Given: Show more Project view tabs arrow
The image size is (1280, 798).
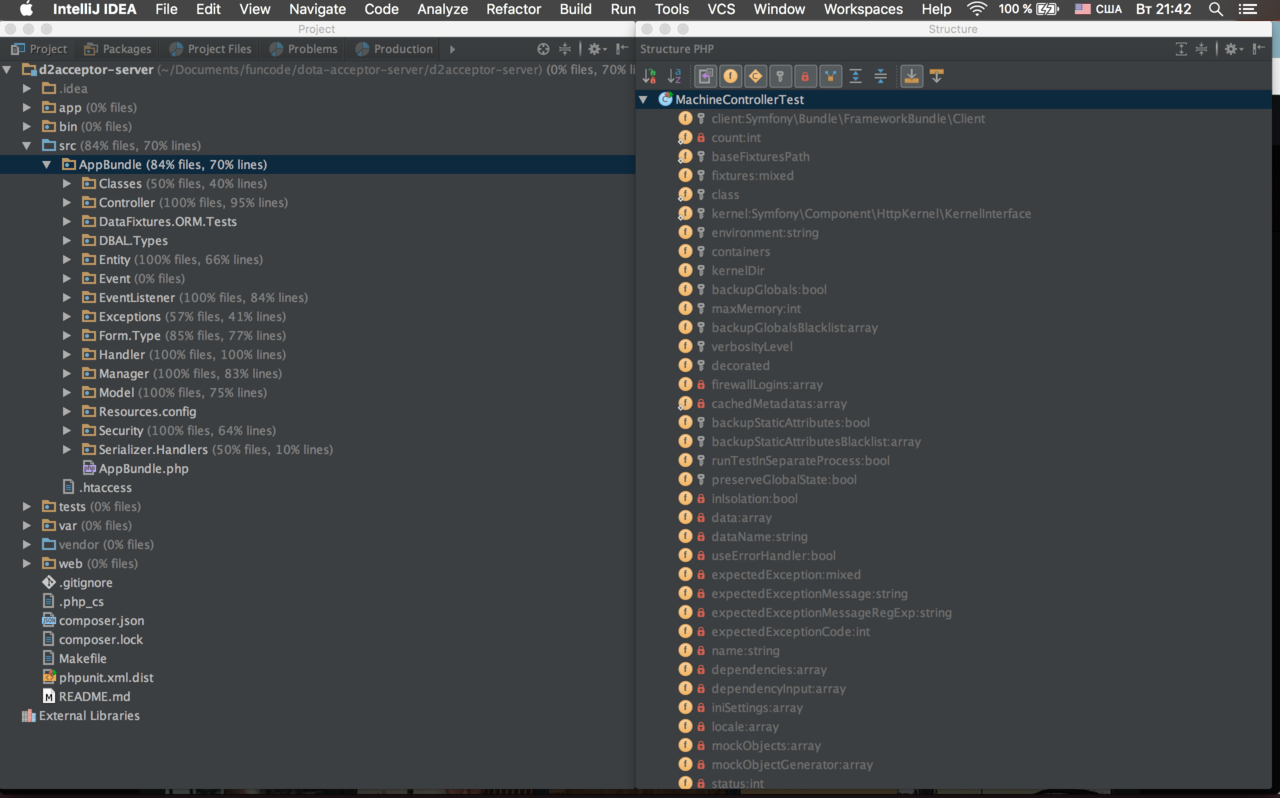Looking at the screenshot, I should coord(452,49).
